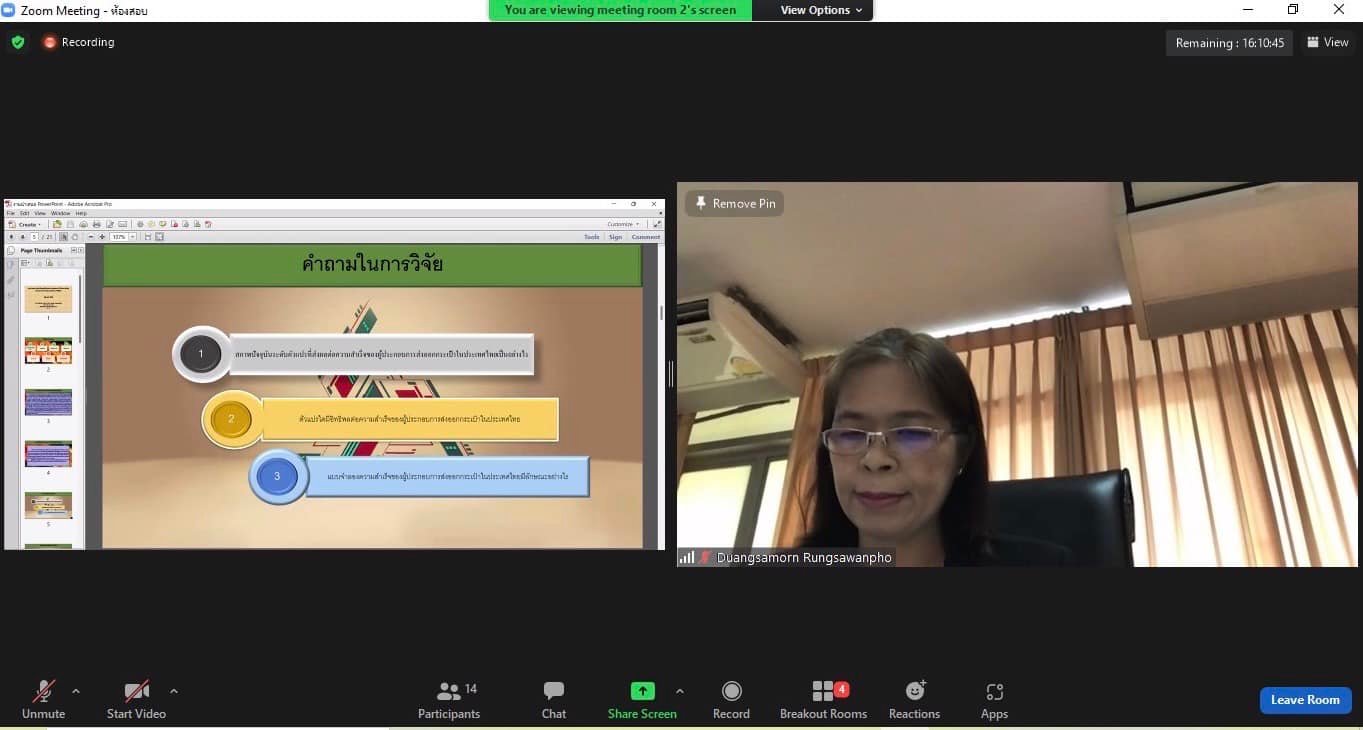Open share options arrow next to Share Screen

click(x=680, y=691)
